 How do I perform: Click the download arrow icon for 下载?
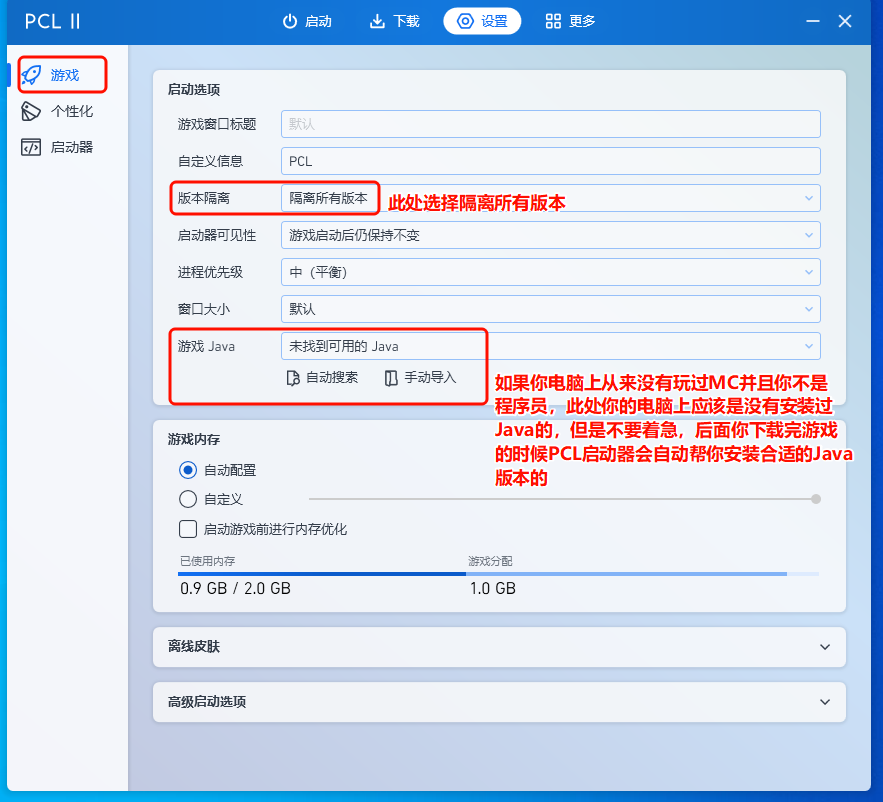(x=377, y=21)
